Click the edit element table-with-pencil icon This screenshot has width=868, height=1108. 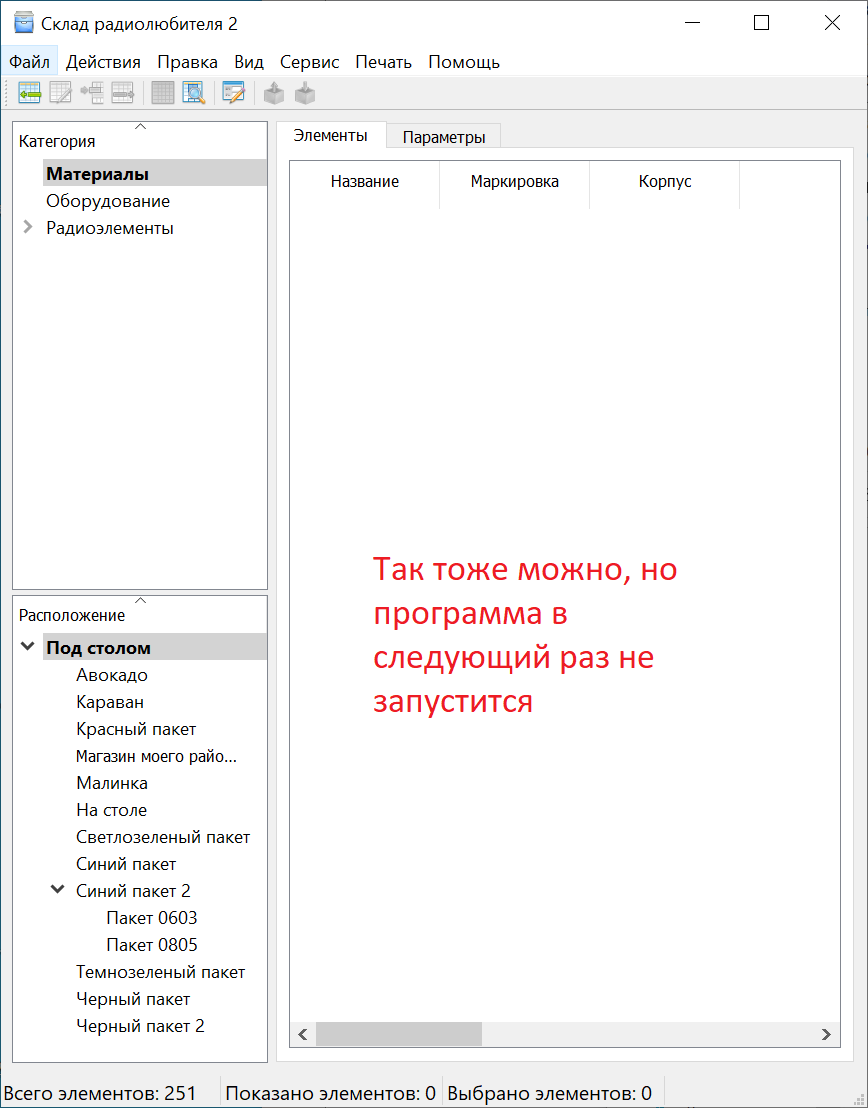61,93
